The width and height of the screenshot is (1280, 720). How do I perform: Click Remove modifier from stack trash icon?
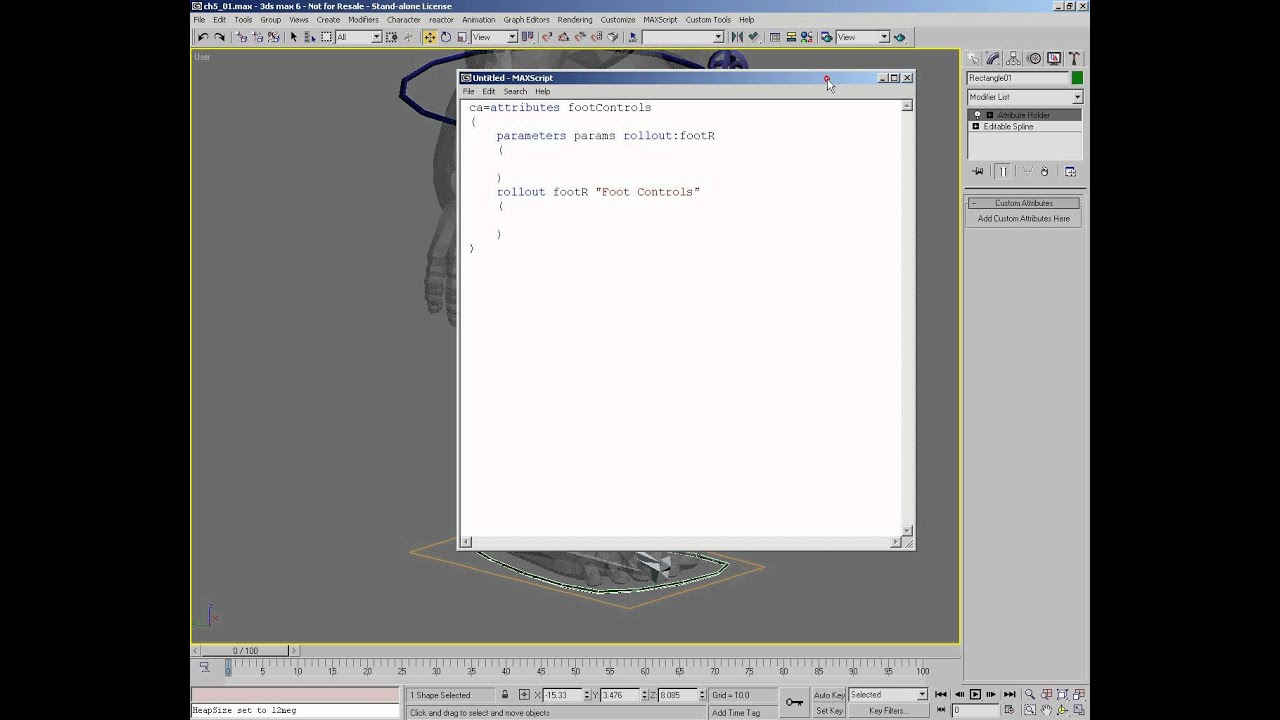pyautogui.click(x=1045, y=171)
